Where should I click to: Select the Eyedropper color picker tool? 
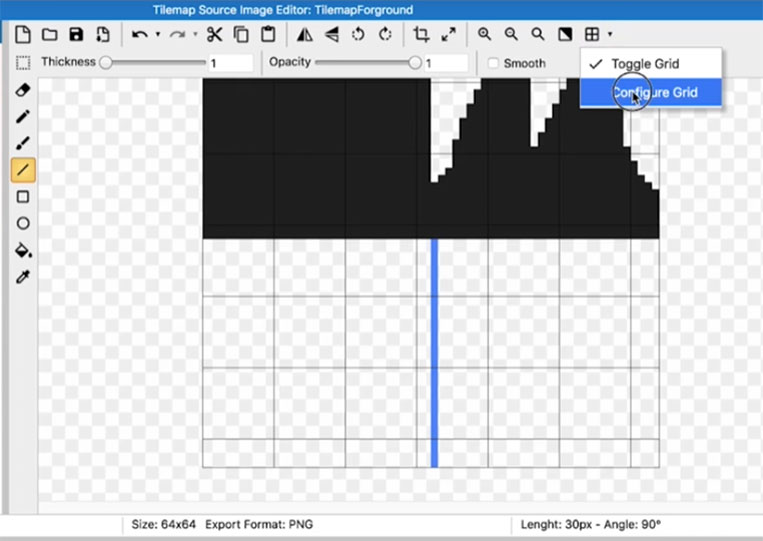click(23, 277)
